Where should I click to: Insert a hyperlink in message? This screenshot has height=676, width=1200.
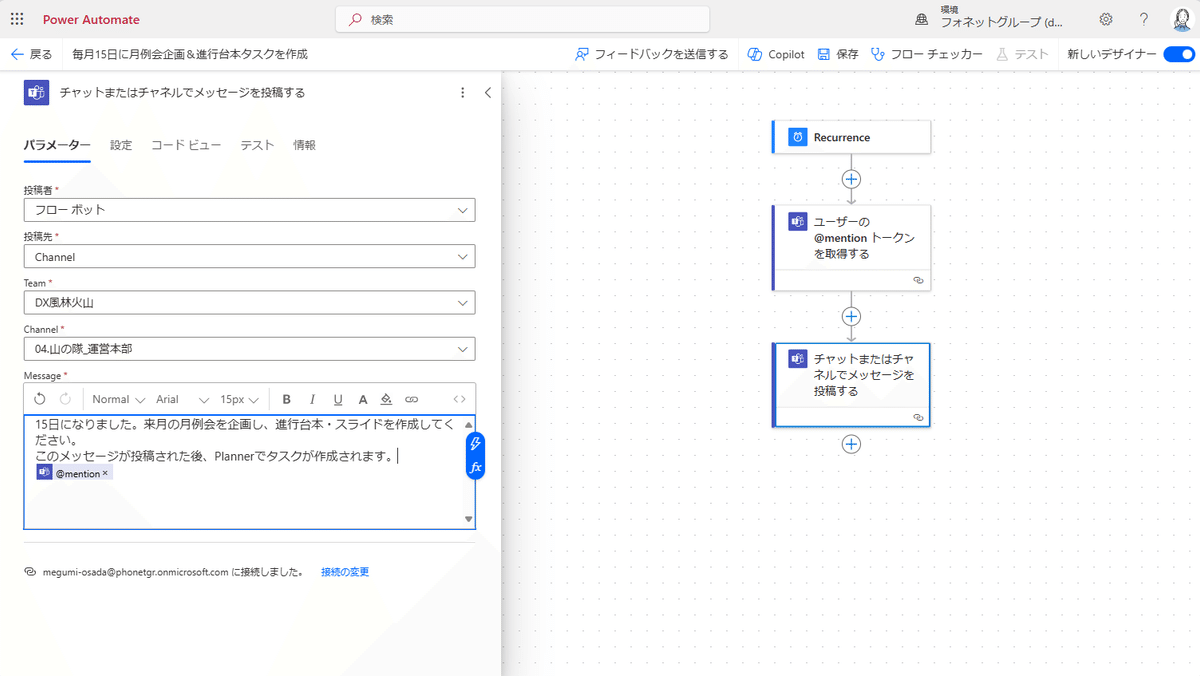(411, 399)
